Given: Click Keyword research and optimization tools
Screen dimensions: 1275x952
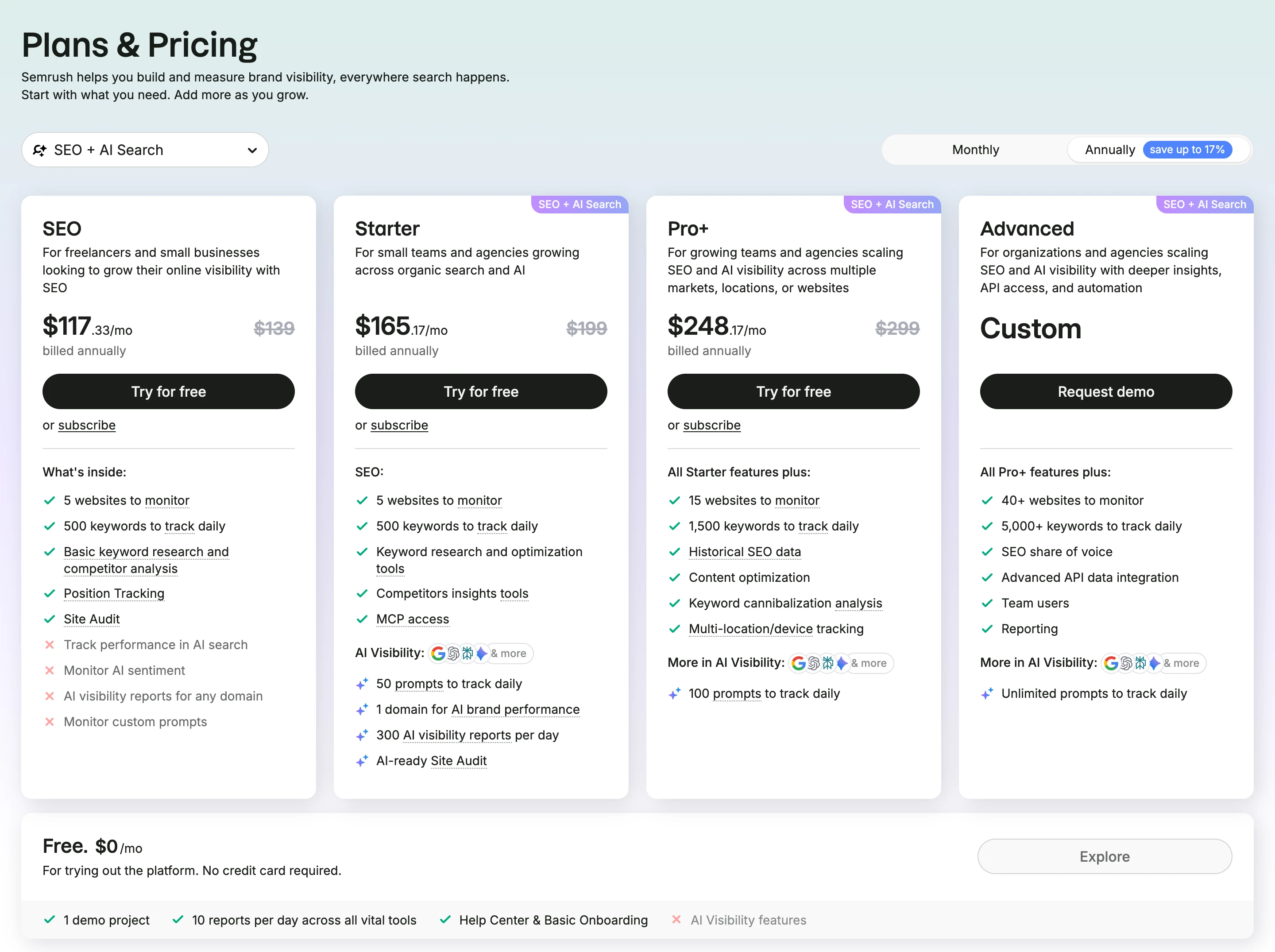Looking at the screenshot, I should [x=479, y=560].
